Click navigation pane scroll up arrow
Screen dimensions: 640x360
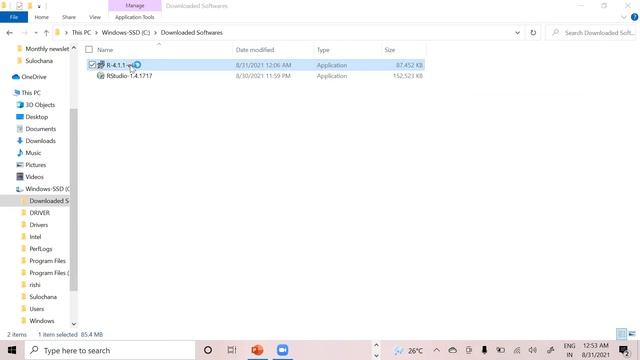coord(74,48)
